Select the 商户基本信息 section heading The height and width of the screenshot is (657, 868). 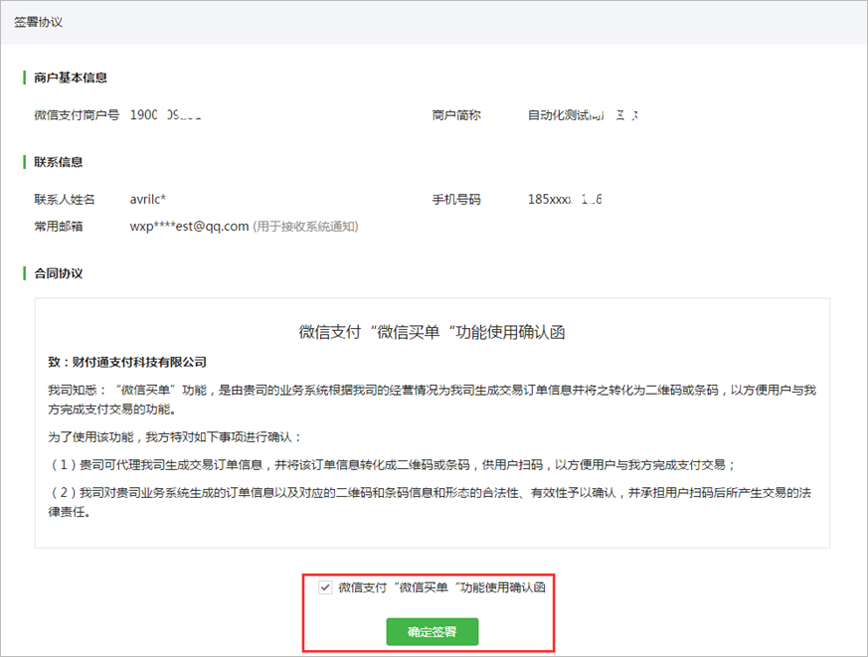70,77
